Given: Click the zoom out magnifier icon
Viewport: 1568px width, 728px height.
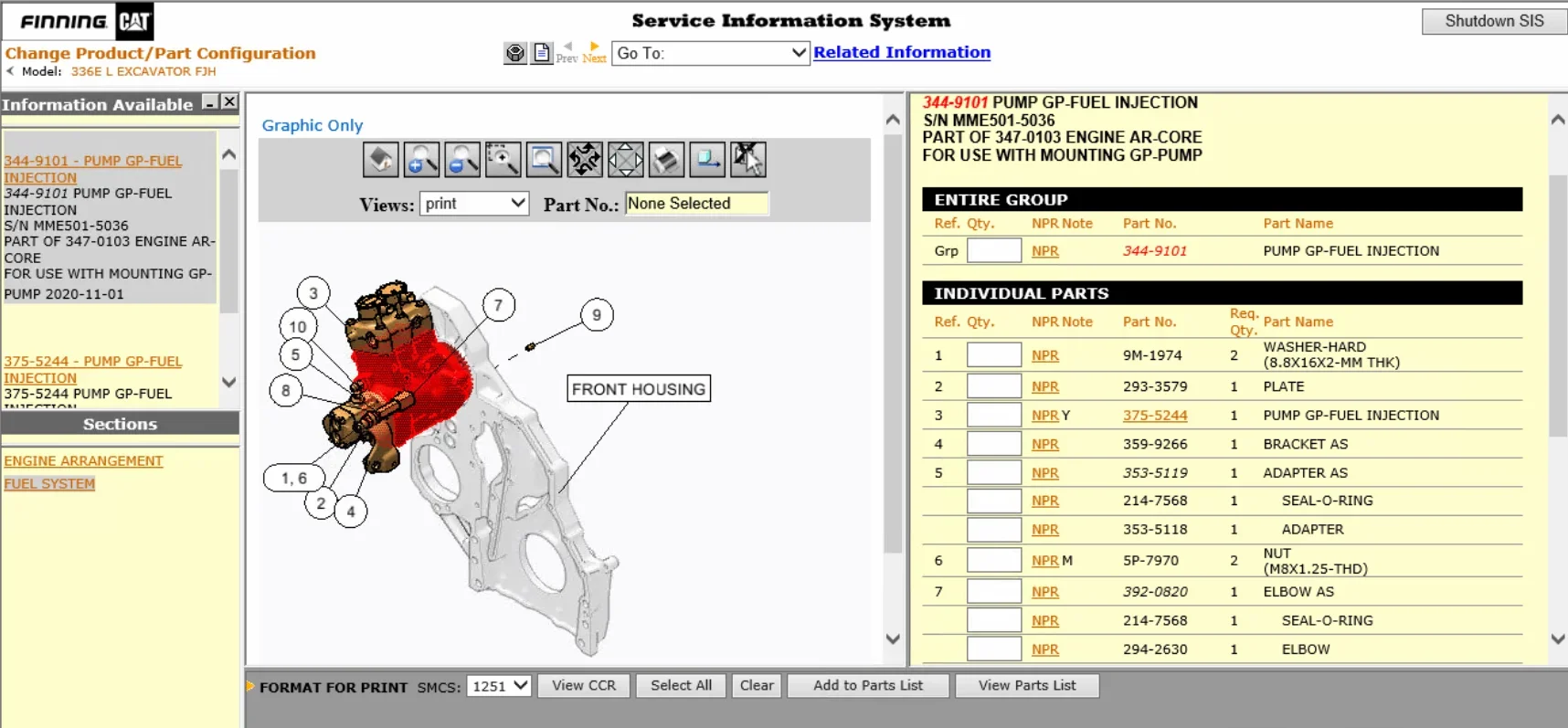Looking at the screenshot, I should coord(462,160).
